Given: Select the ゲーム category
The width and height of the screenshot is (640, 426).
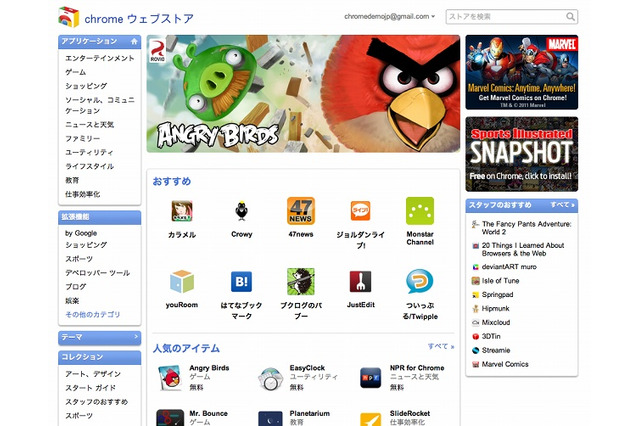Looking at the screenshot, I should (x=76, y=72).
